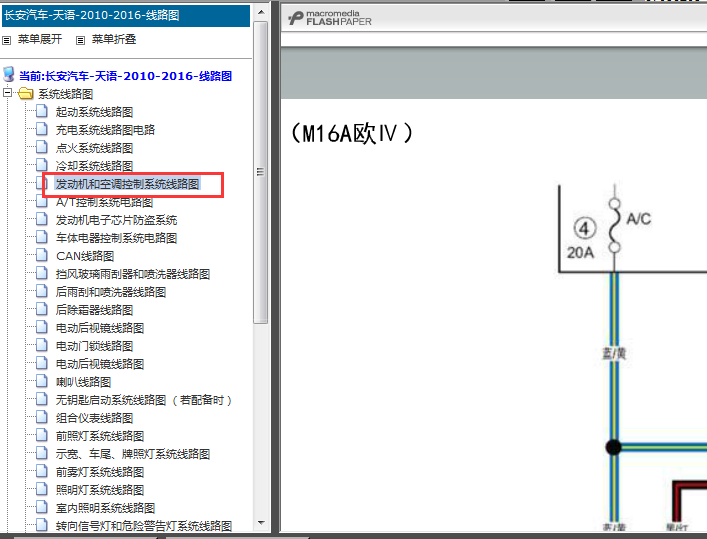Image resolution: width=707 pixels, height=539 pixels.
Task: Collapse the 系统线路图 folder node
Action: pyautogui.click(x=7, y=92)
